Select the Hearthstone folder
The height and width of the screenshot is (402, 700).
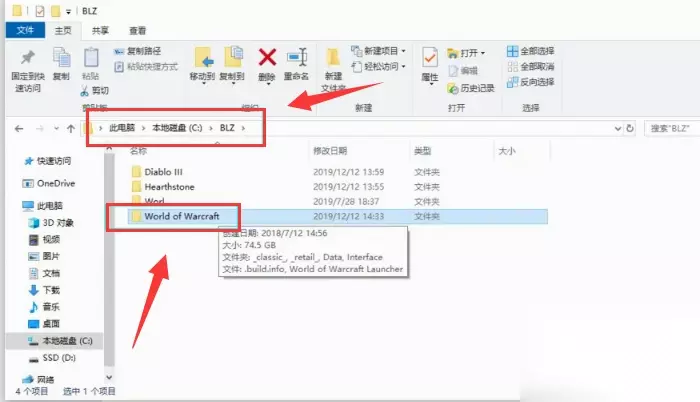(169, 187)
